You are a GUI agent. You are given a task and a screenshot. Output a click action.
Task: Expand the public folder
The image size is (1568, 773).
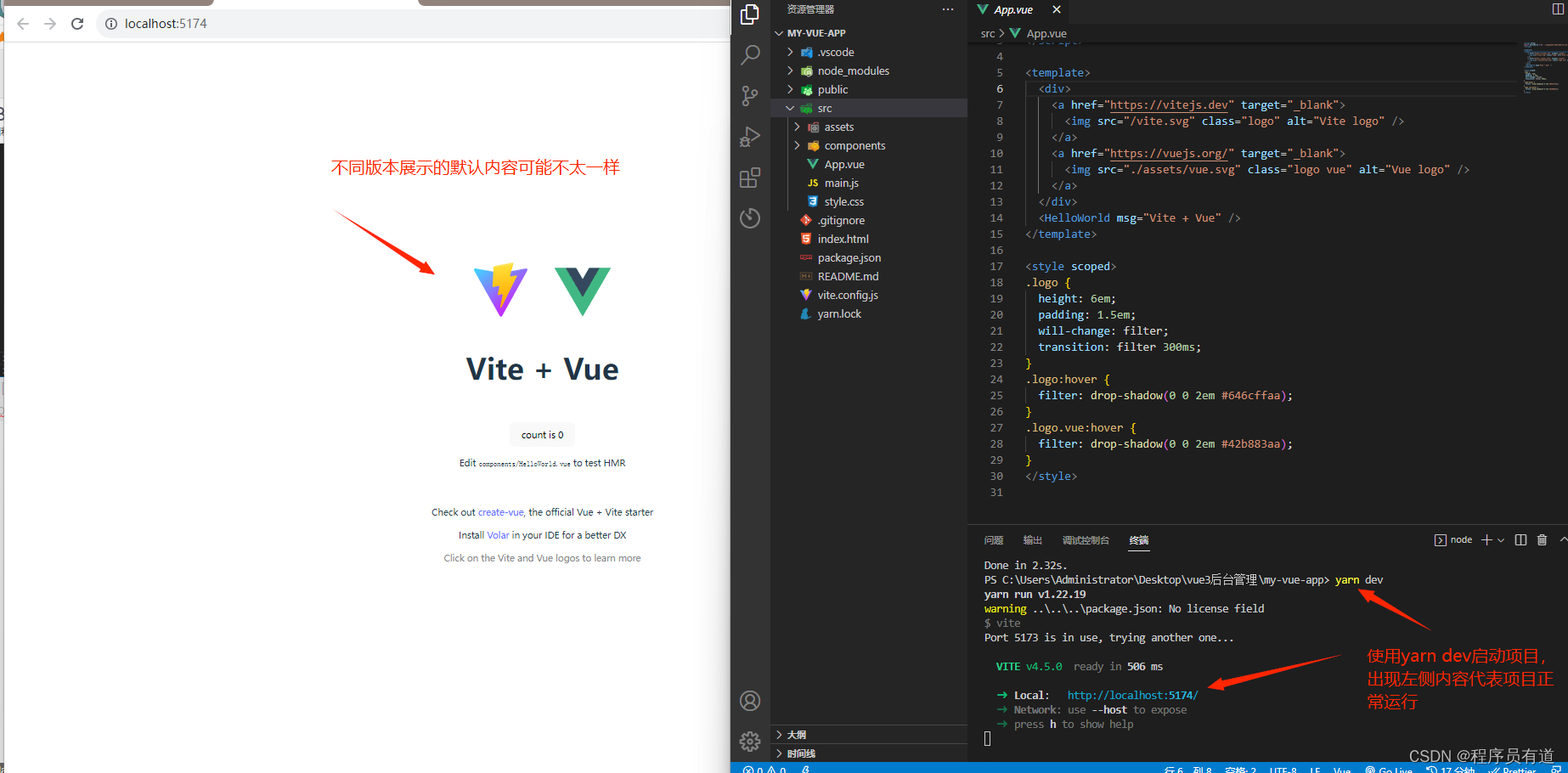coord(790,89)
